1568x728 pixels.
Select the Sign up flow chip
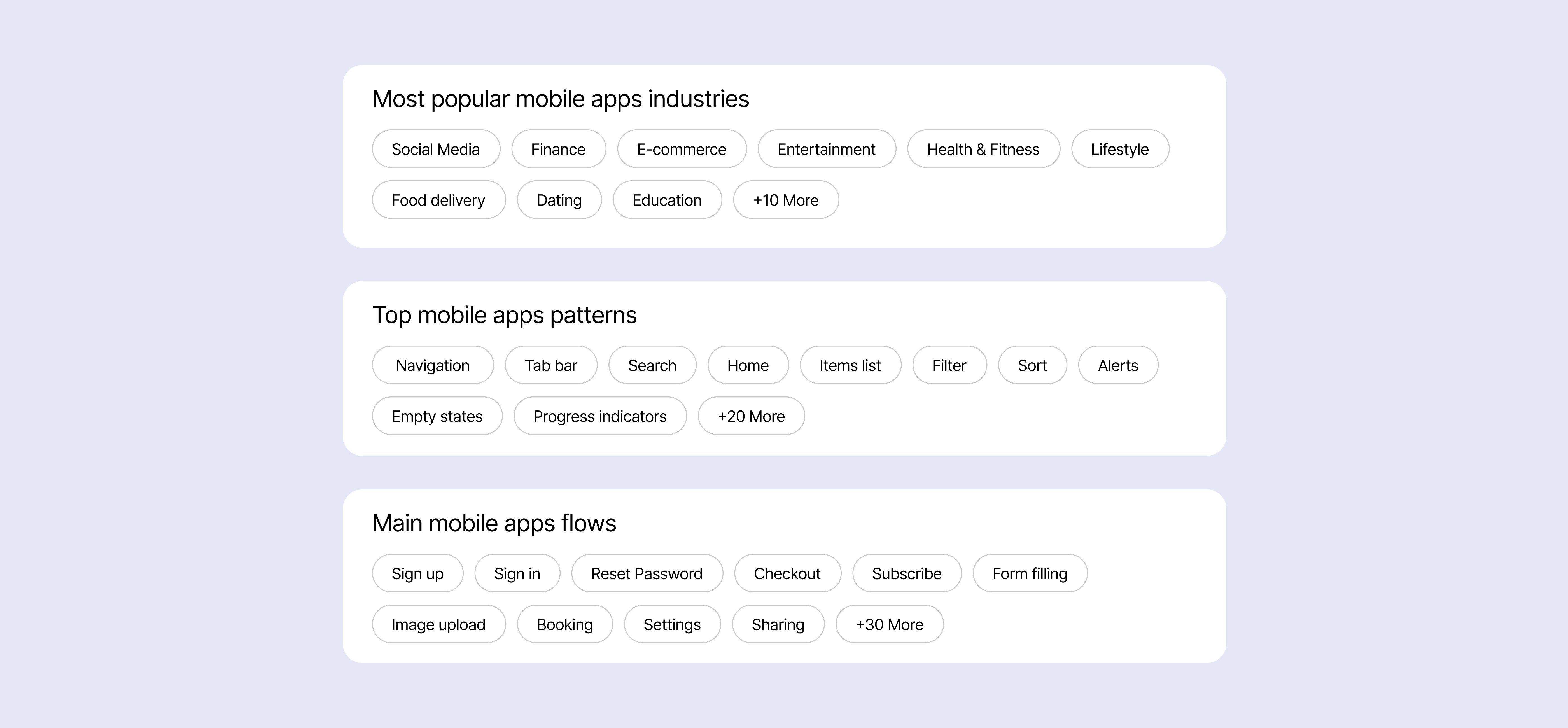[417, 573]
